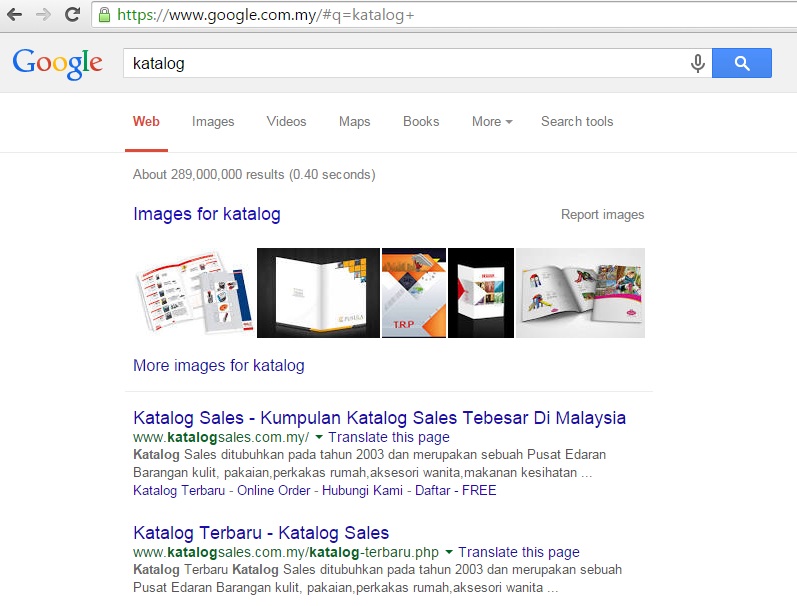Image resolution: width=797 pixels, height=606 pixels.
Task: Switch to the Videos tab
Action: [x=287, y=122]
